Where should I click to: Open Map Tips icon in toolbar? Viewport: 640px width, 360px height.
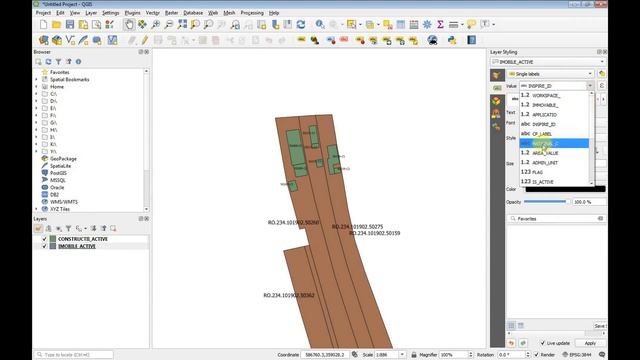471,25
